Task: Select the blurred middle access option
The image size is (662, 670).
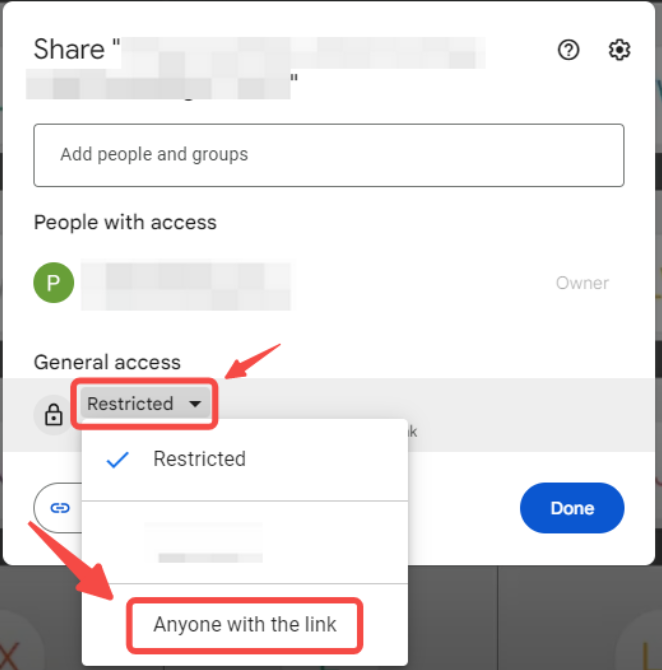Action: [245, 542]
